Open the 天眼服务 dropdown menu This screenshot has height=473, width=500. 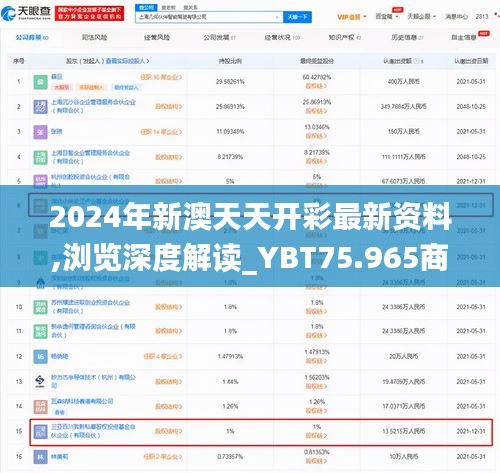click(421, 16)
